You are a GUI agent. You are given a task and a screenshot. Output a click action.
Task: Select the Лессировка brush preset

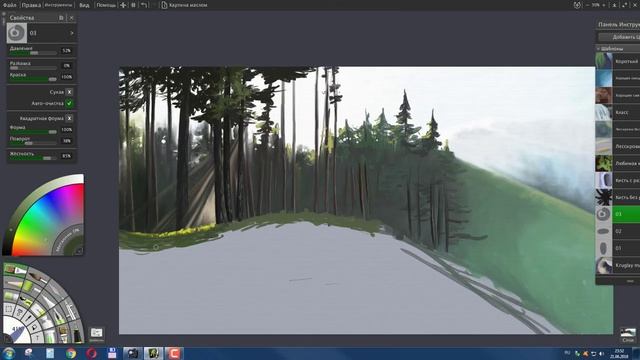point(618,146)
